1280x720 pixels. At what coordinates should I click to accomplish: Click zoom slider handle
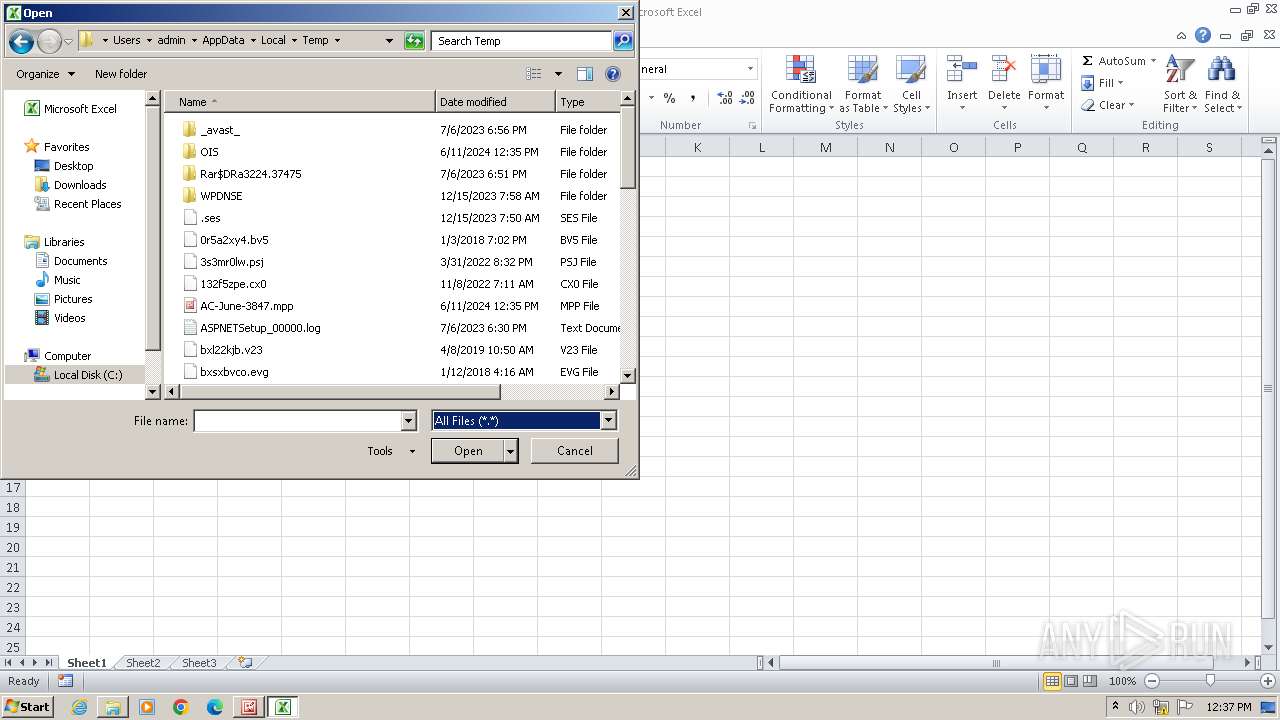[1210, 681]
